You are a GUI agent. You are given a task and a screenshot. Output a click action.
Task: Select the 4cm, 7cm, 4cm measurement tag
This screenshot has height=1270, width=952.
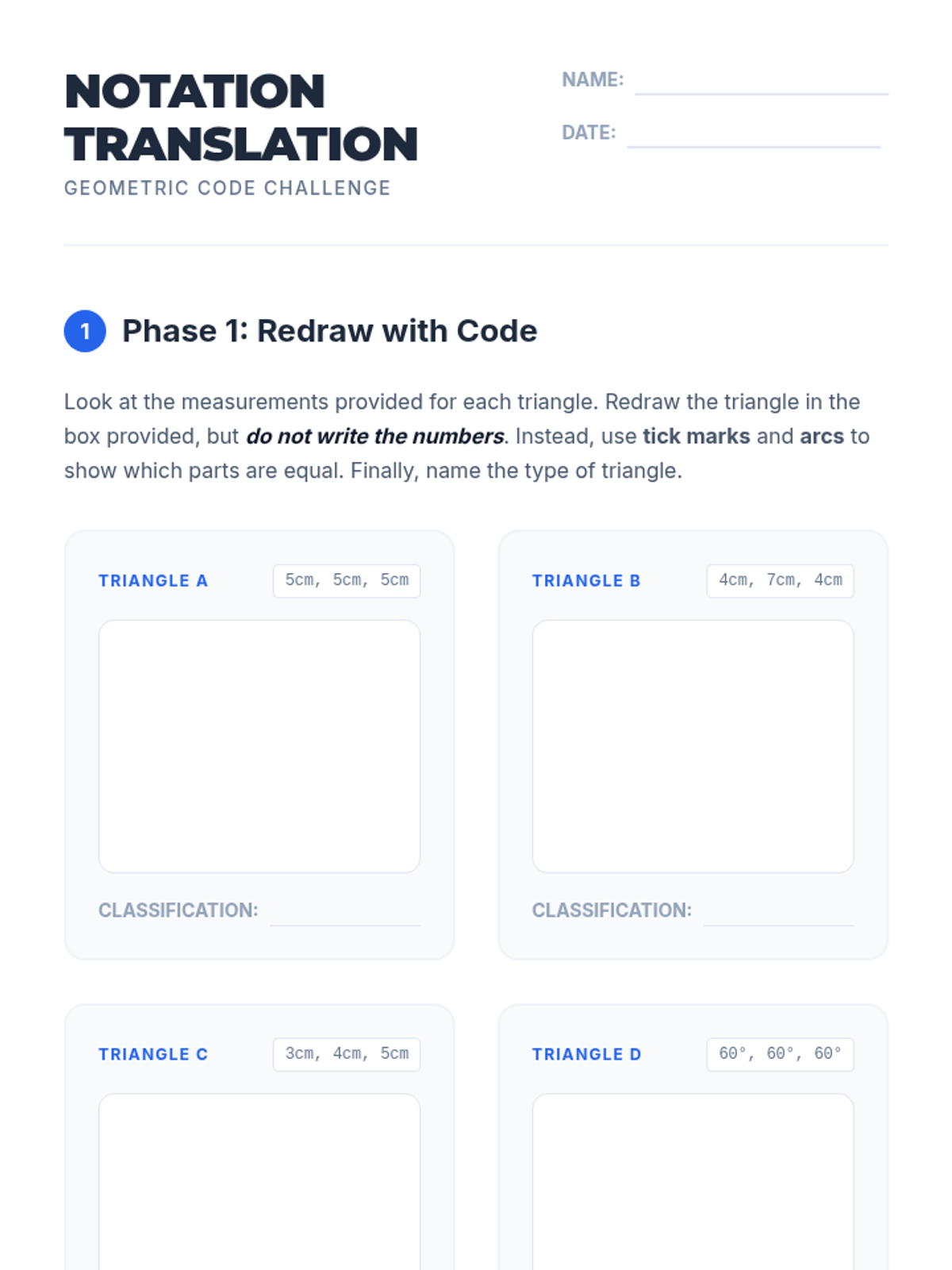coord(781,580)
